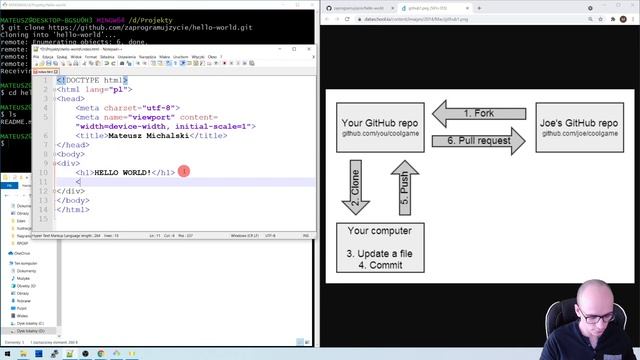
Task: Click the Open file icon in Notepad++ toolbar
Action: (x=41, y=63)
